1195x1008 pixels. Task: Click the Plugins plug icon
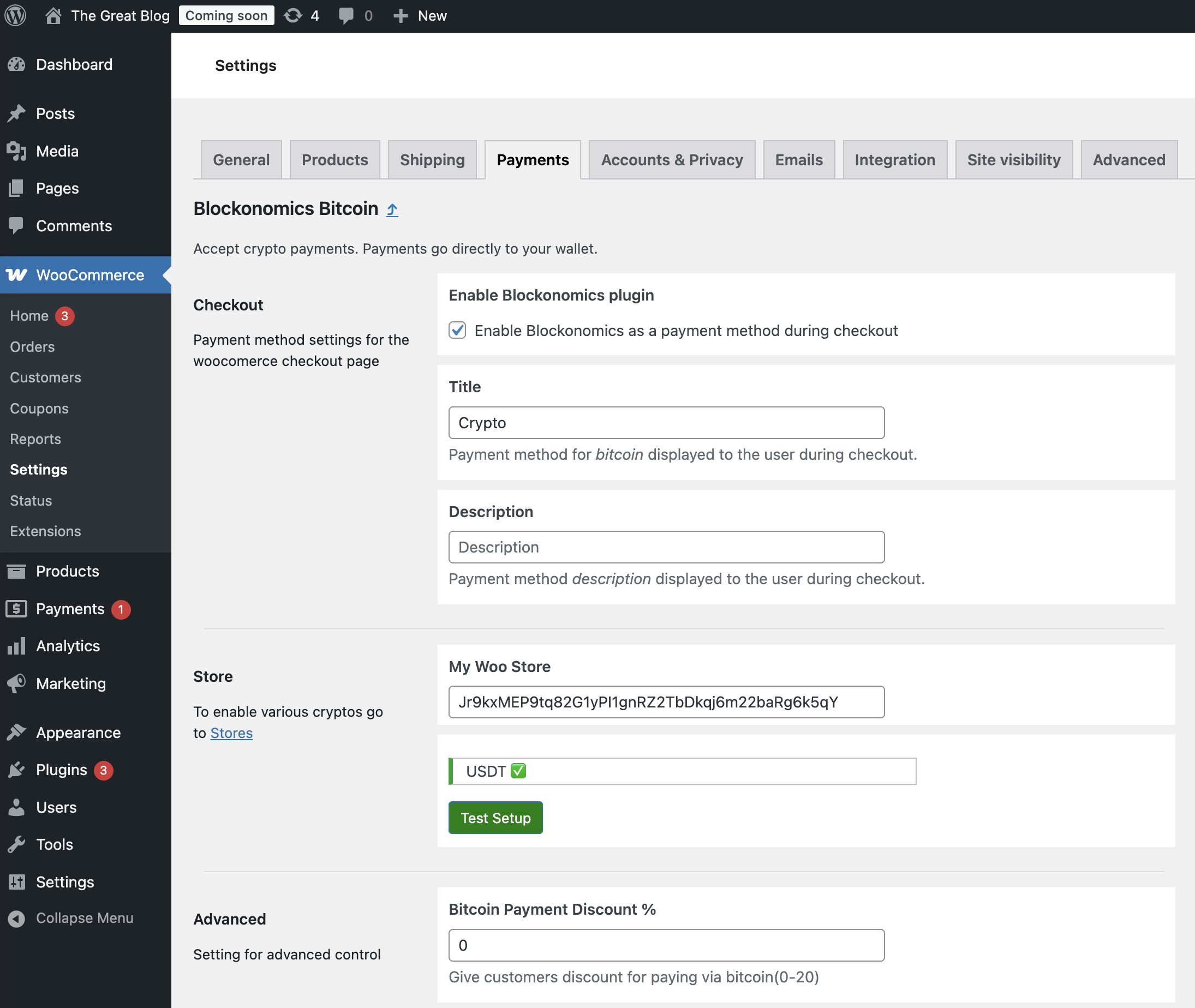point(16,770)
